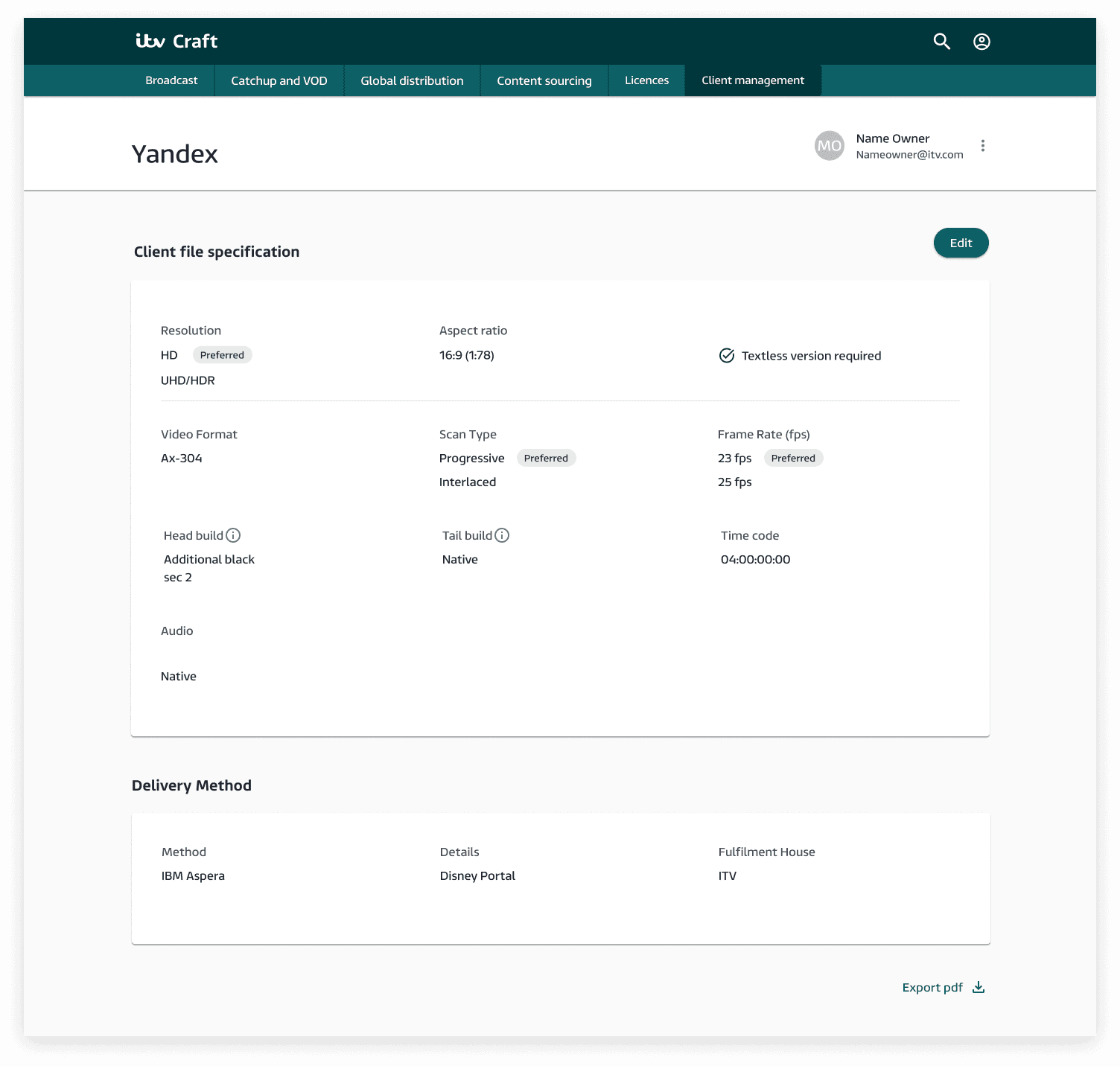Click the Method label
The image size is (1120, 1066).
(x=183, y=852)
